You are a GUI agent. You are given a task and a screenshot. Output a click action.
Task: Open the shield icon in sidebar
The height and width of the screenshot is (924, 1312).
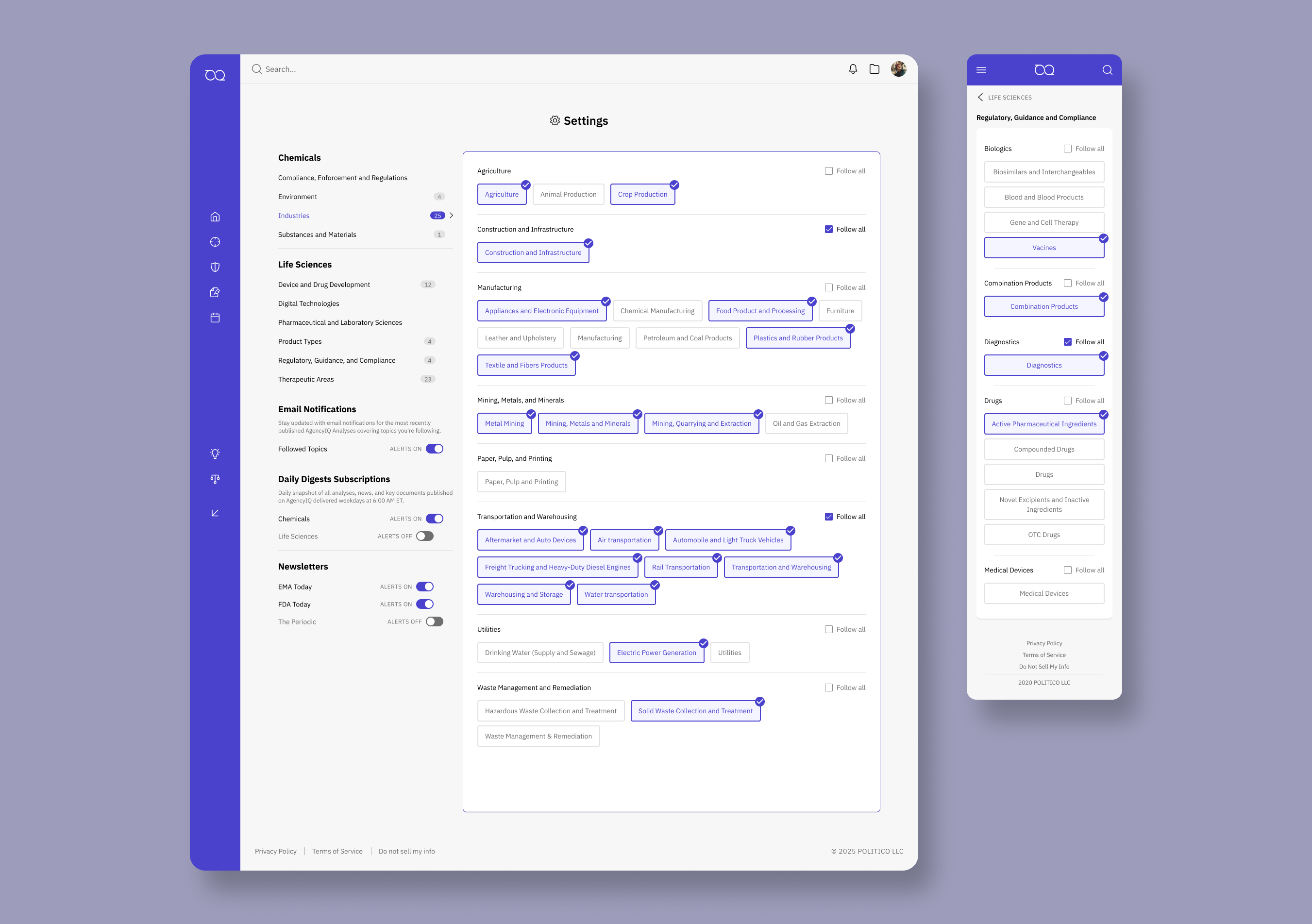point(215,267)
